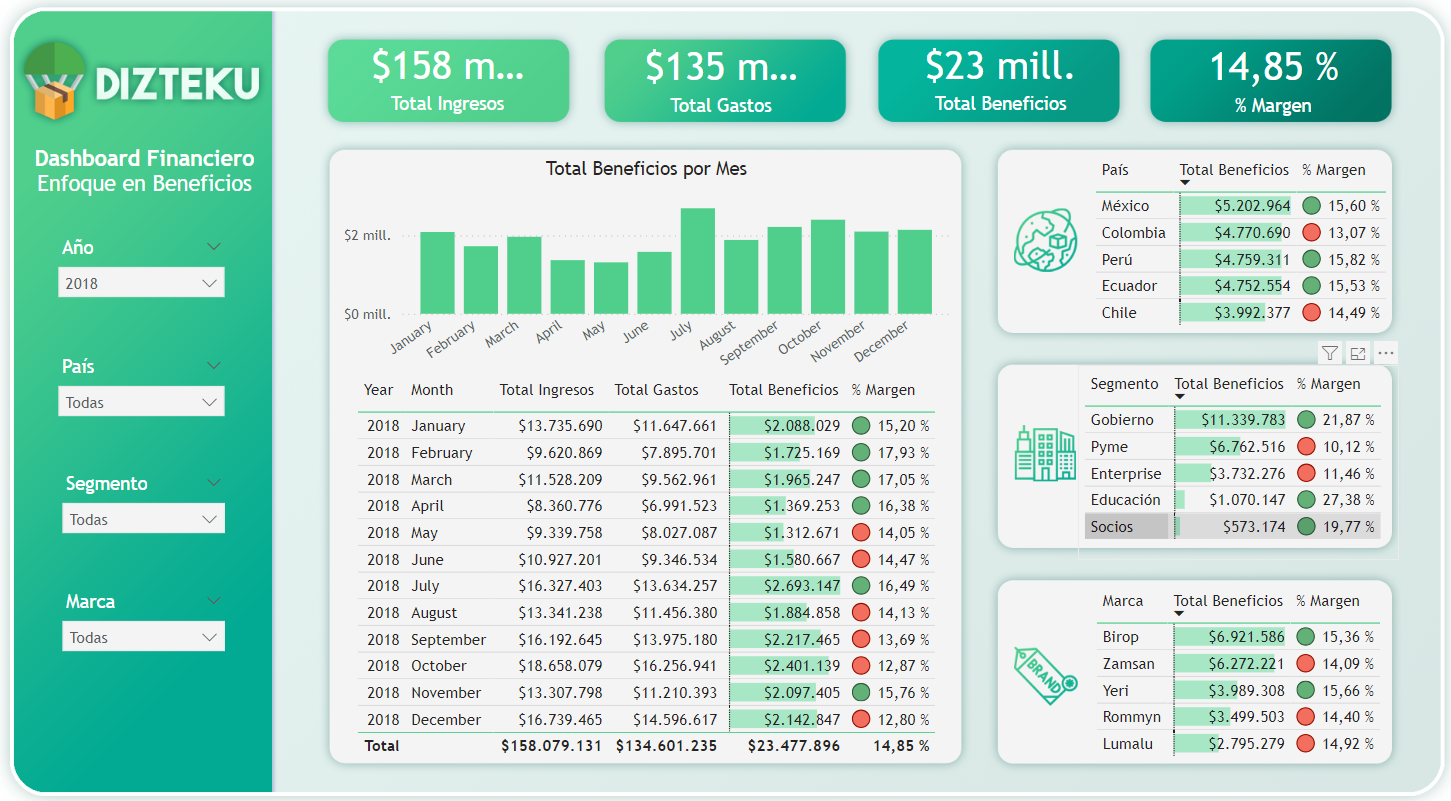
Task: Open the 2018 year dropdown
Action: 141,282
